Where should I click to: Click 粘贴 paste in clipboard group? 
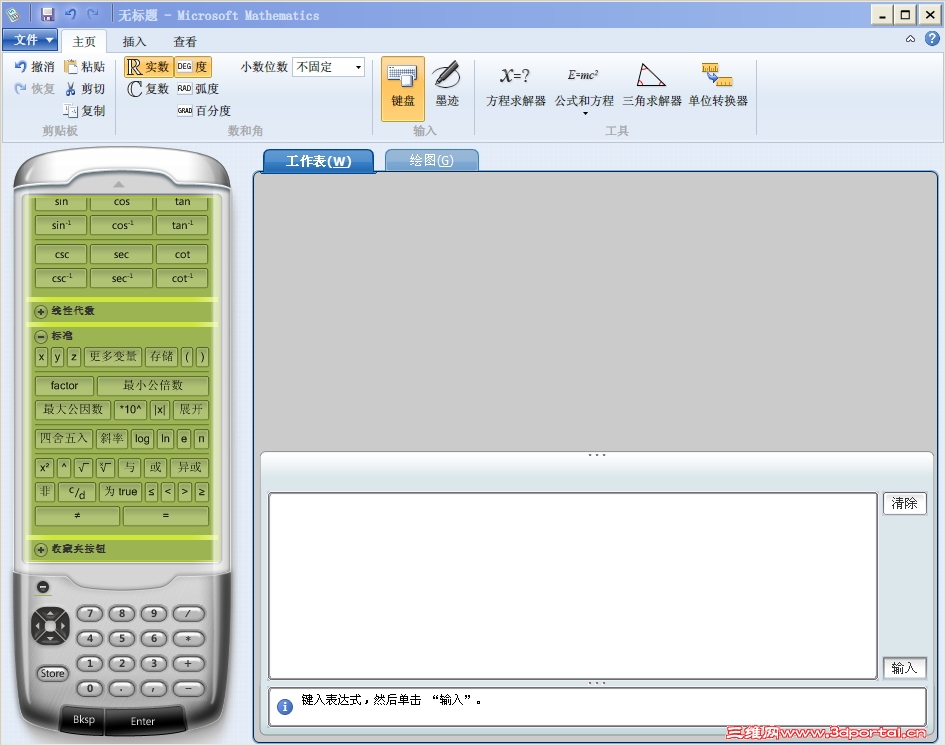85,66
